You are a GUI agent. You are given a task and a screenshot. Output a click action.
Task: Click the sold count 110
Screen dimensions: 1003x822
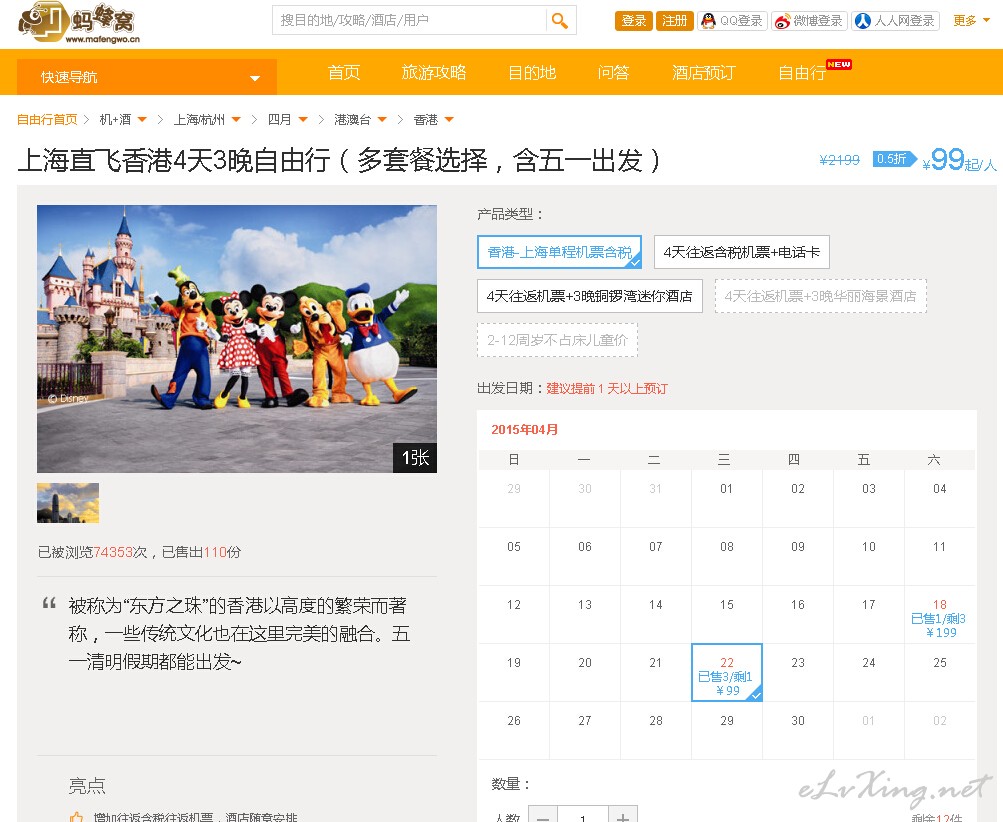[215, 552]
